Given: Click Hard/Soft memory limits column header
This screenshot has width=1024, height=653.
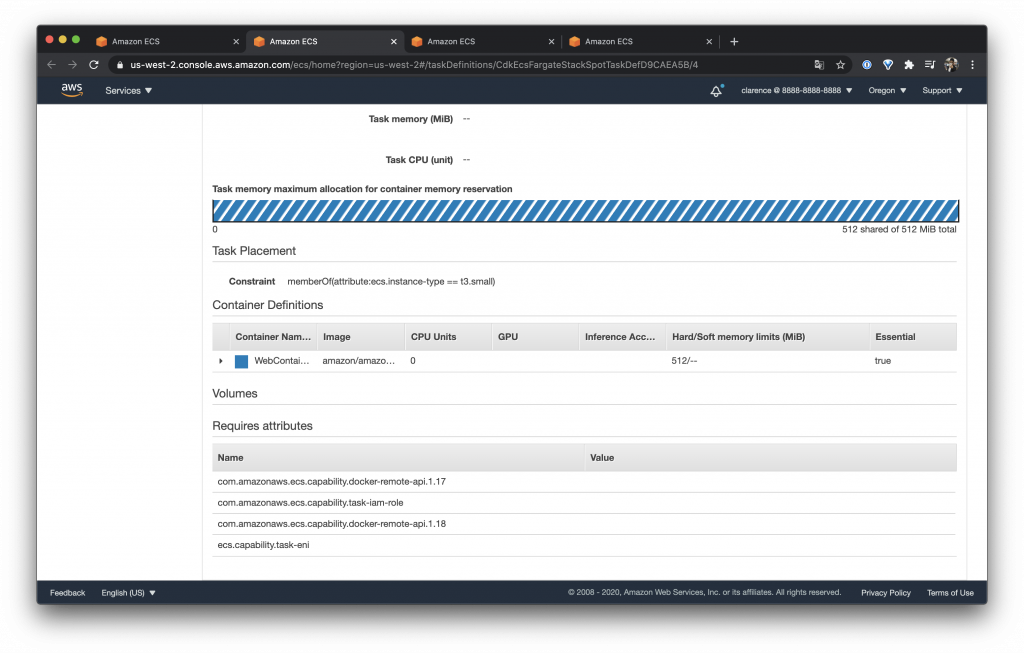Looking at the screenshot, I should pyautogui.click(x=767, y=337).
